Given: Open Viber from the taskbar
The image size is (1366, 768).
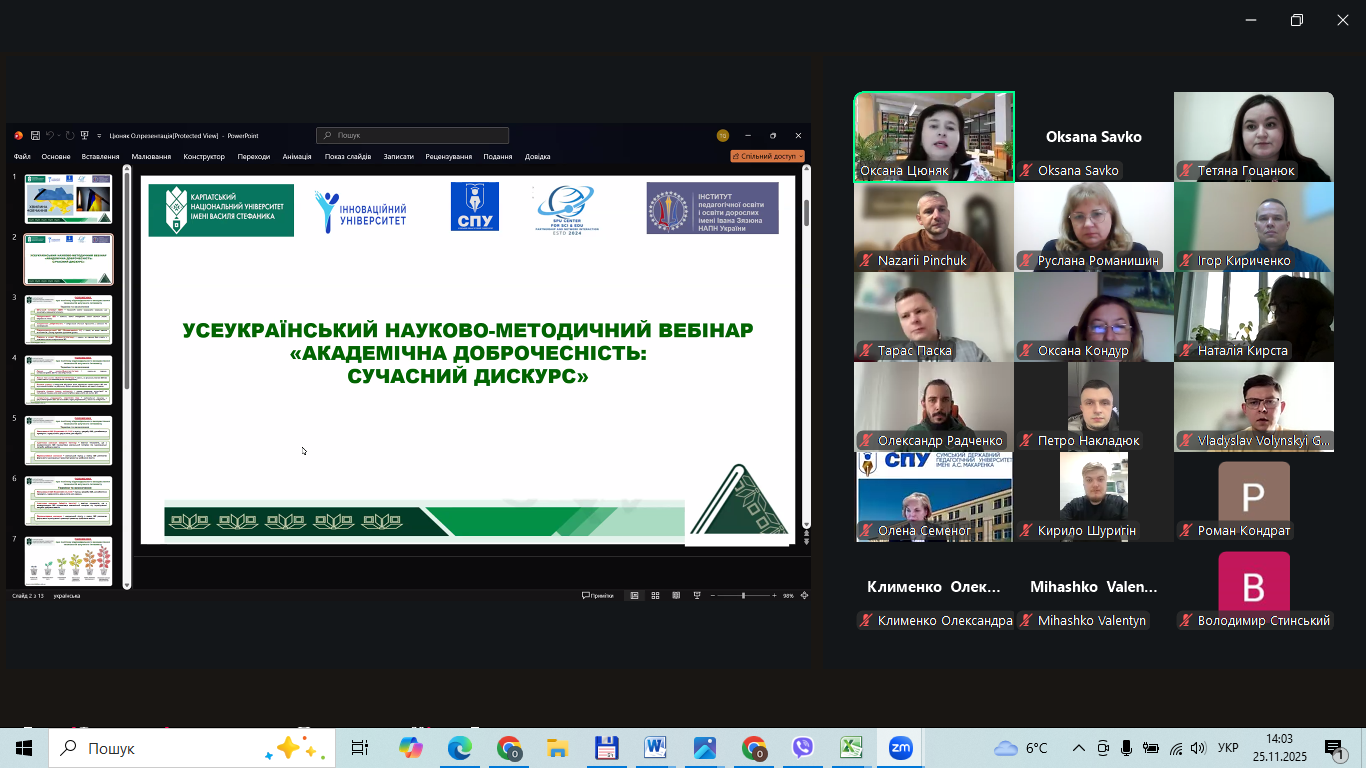Looking at the screenshot, I should (802, 748).
